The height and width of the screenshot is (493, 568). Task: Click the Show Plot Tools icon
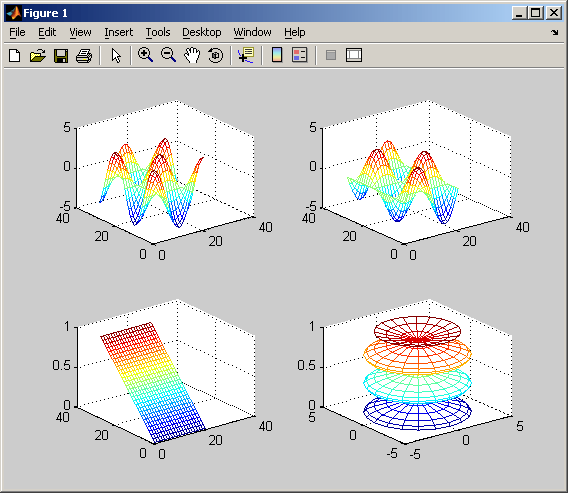[x=354, y=55]
